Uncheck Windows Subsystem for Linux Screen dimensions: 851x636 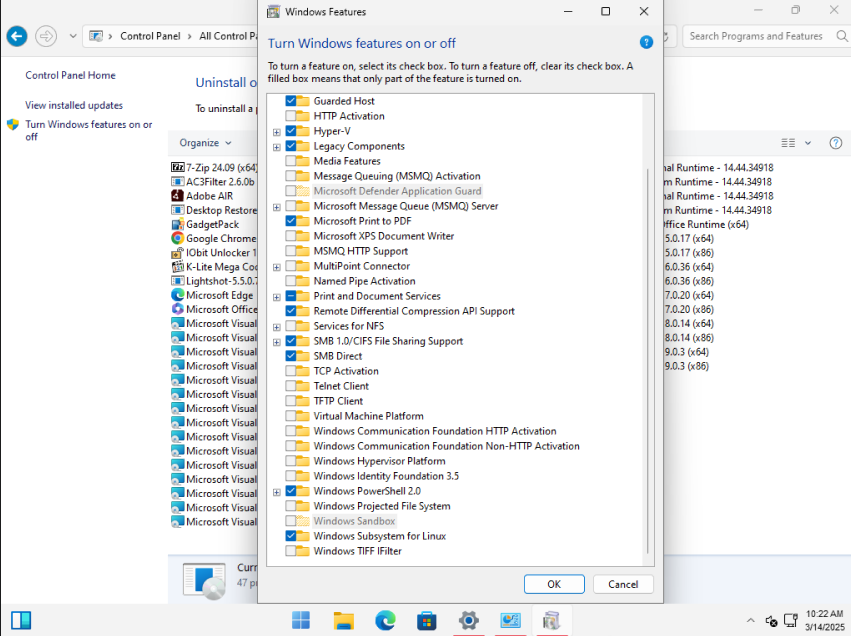[x=291, y=536]
